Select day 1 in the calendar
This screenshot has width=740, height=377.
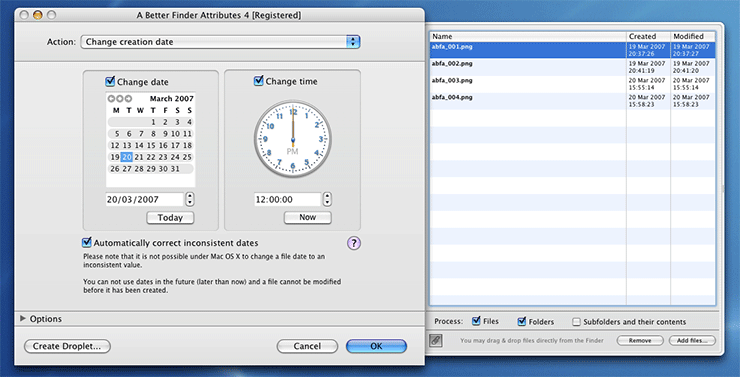(x=153, y=122)
